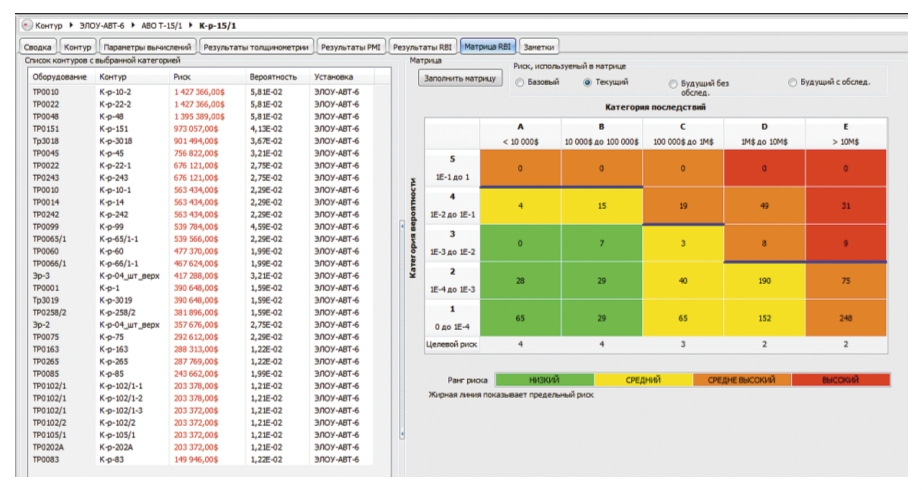
Task: Click the yellow СРЕДНИЙ risk rank swatch
Action: [643, 380]
